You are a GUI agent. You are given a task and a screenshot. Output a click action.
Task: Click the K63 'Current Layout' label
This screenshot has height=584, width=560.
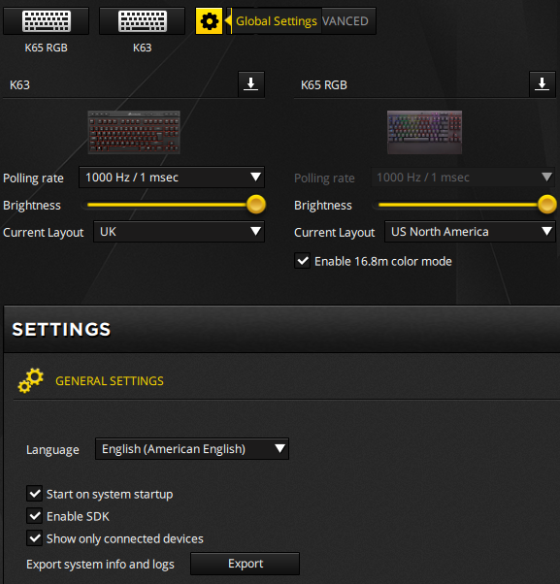click(43, 232)
